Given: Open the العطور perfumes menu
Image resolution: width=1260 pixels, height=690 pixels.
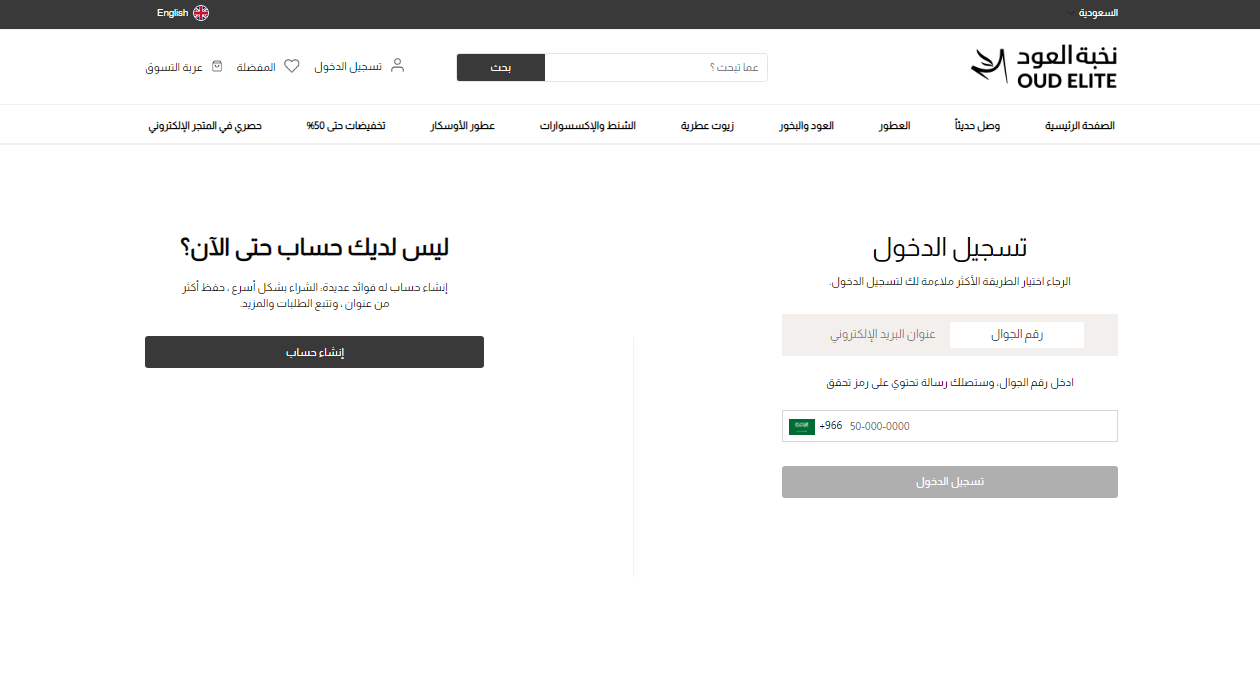Looking at the screenshot, I should [x=894, y=126].
